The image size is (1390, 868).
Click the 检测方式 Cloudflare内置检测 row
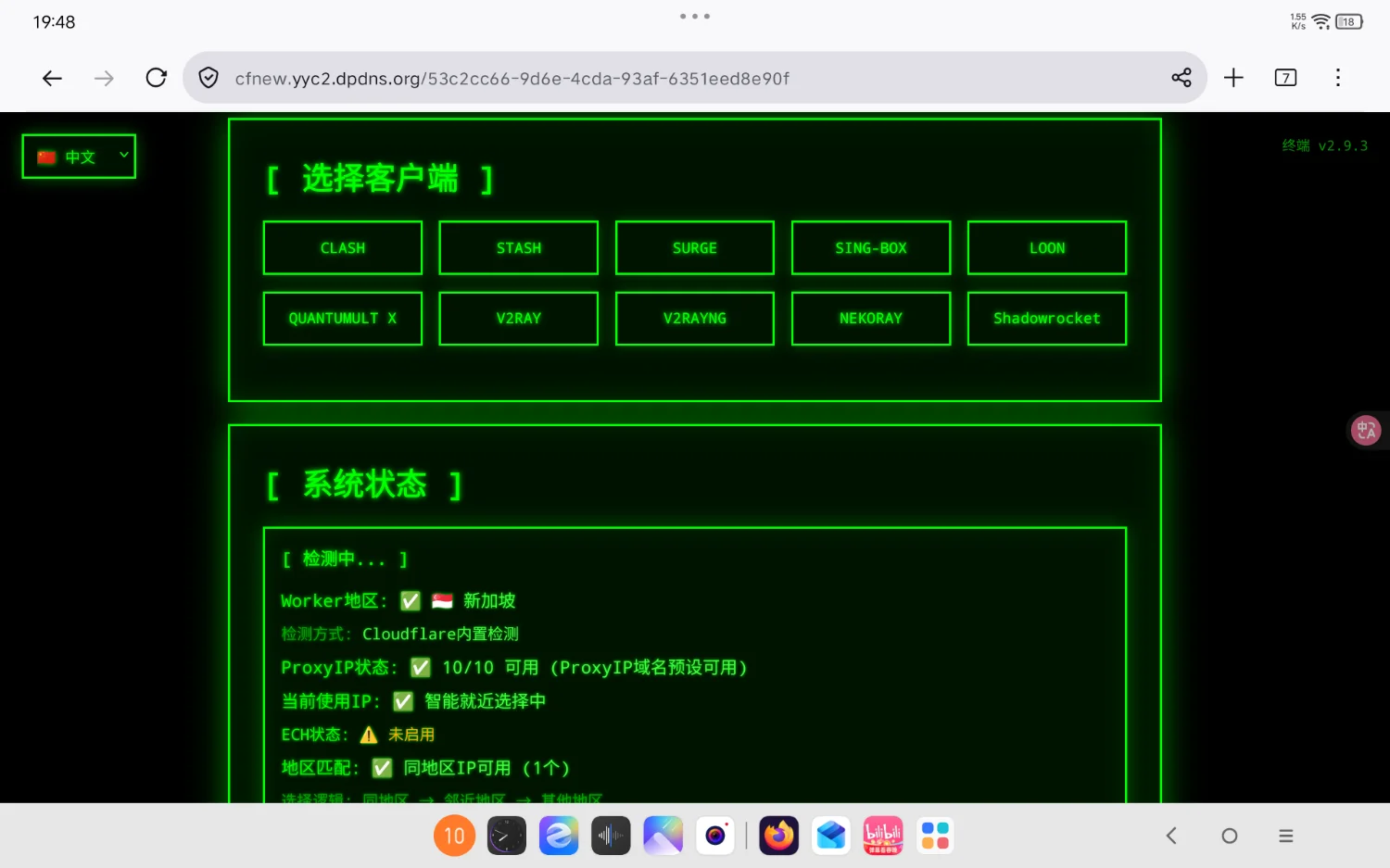point(400,634)
